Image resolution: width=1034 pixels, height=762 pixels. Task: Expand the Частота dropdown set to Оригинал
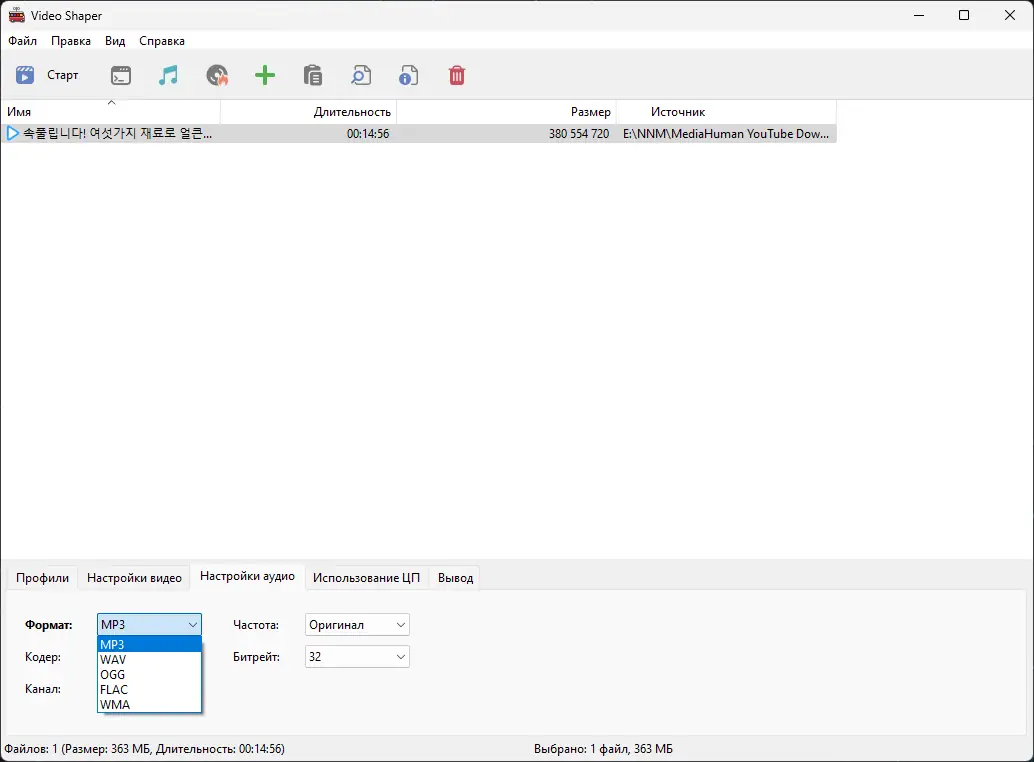[357, 625]
